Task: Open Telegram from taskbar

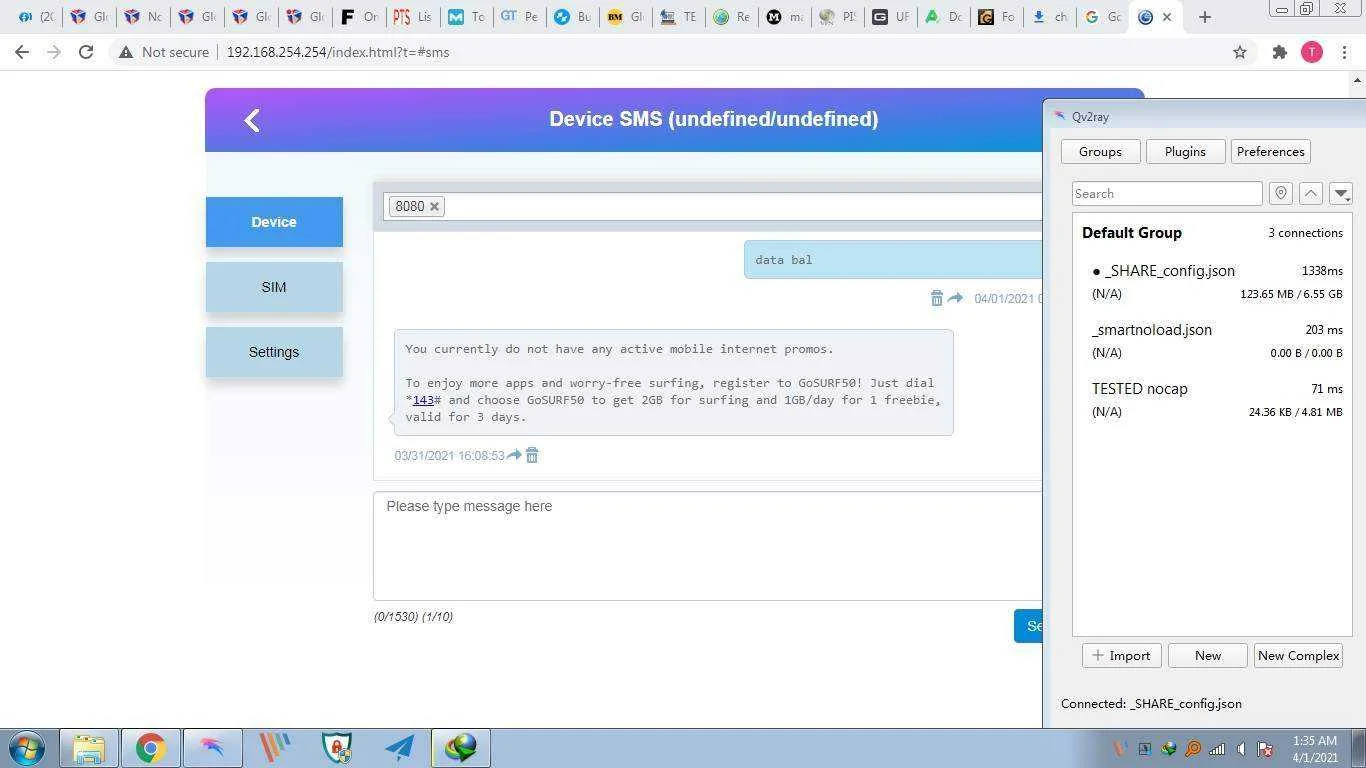Action: click(399, 748)
